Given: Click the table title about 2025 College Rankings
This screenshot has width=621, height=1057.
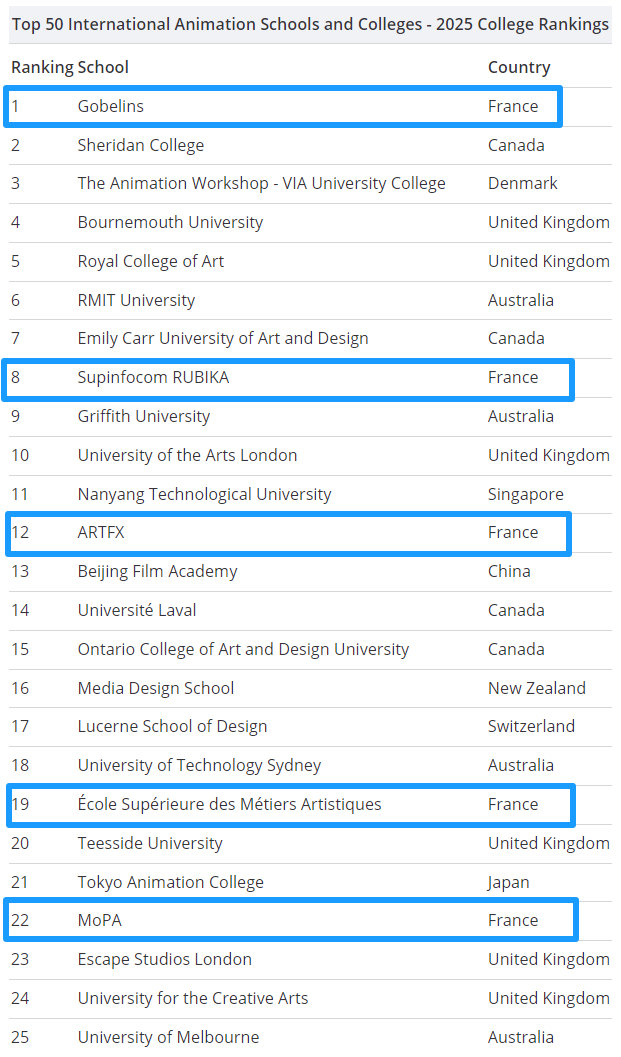Looking at the screenshot, I should [310, 24].
